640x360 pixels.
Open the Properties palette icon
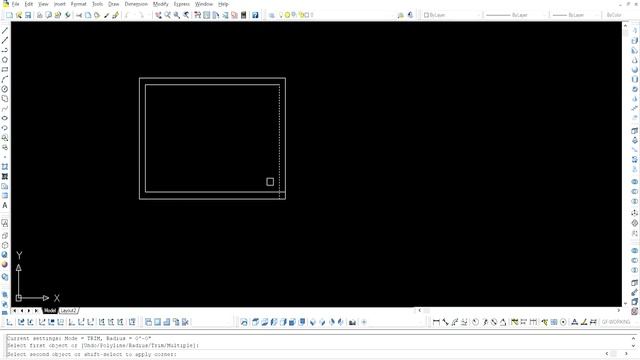pyautogui.click(x=198, y=15)
